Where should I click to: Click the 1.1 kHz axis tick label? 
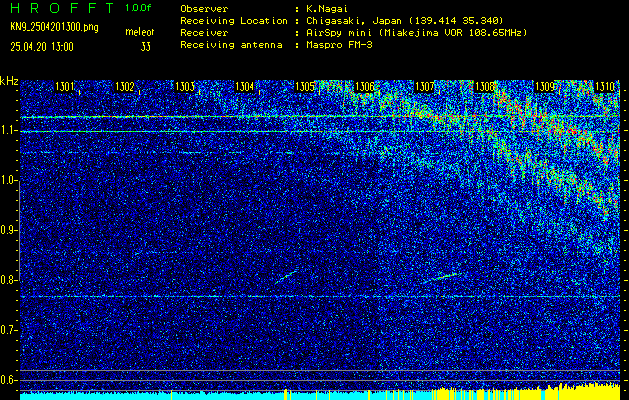(6, 130)
